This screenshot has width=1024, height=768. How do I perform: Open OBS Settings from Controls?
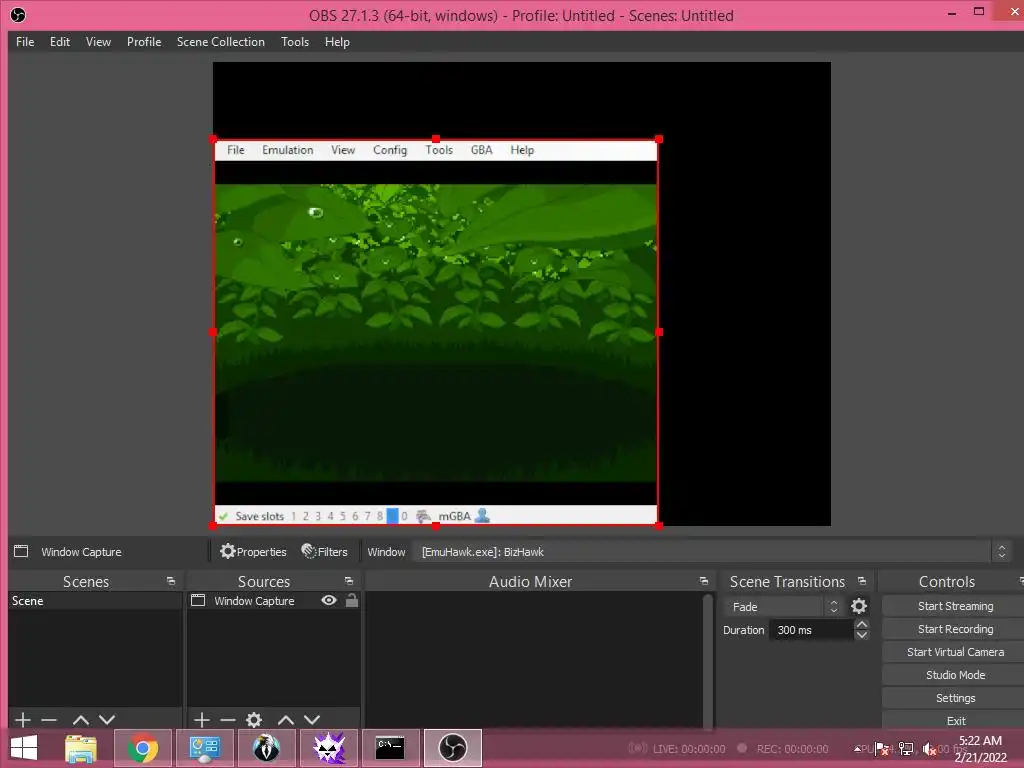[955, 698]
